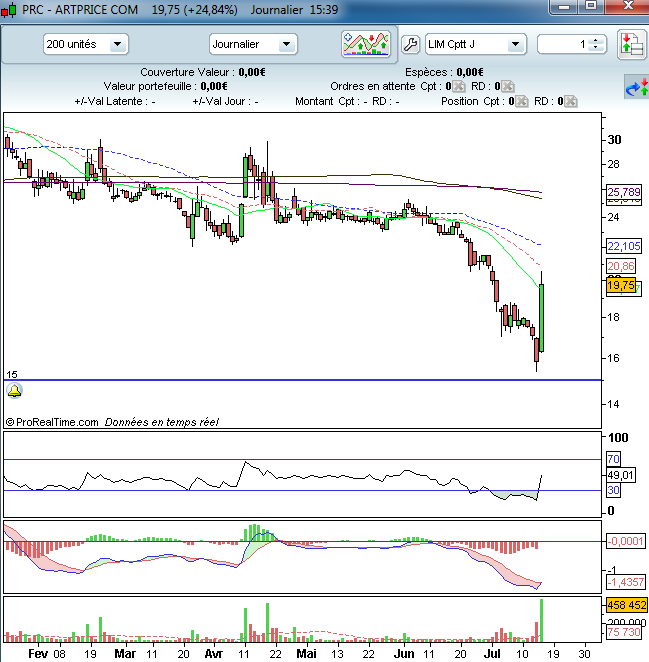
Task: Cancel pending RD orders with X icon
Action: (x=508, y=87)
